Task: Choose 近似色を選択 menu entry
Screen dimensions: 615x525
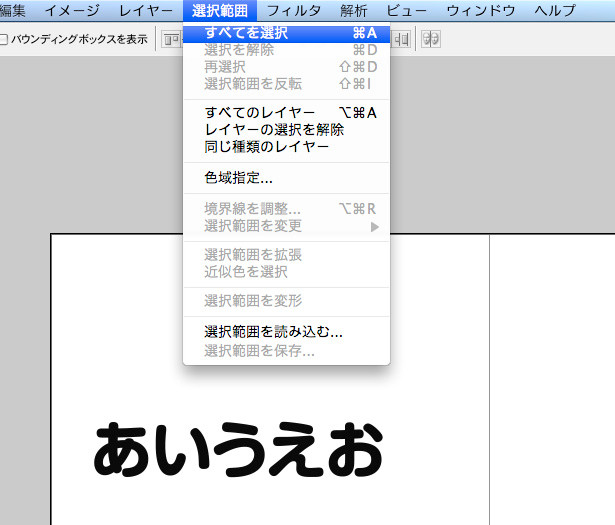Action: point(286,272)
